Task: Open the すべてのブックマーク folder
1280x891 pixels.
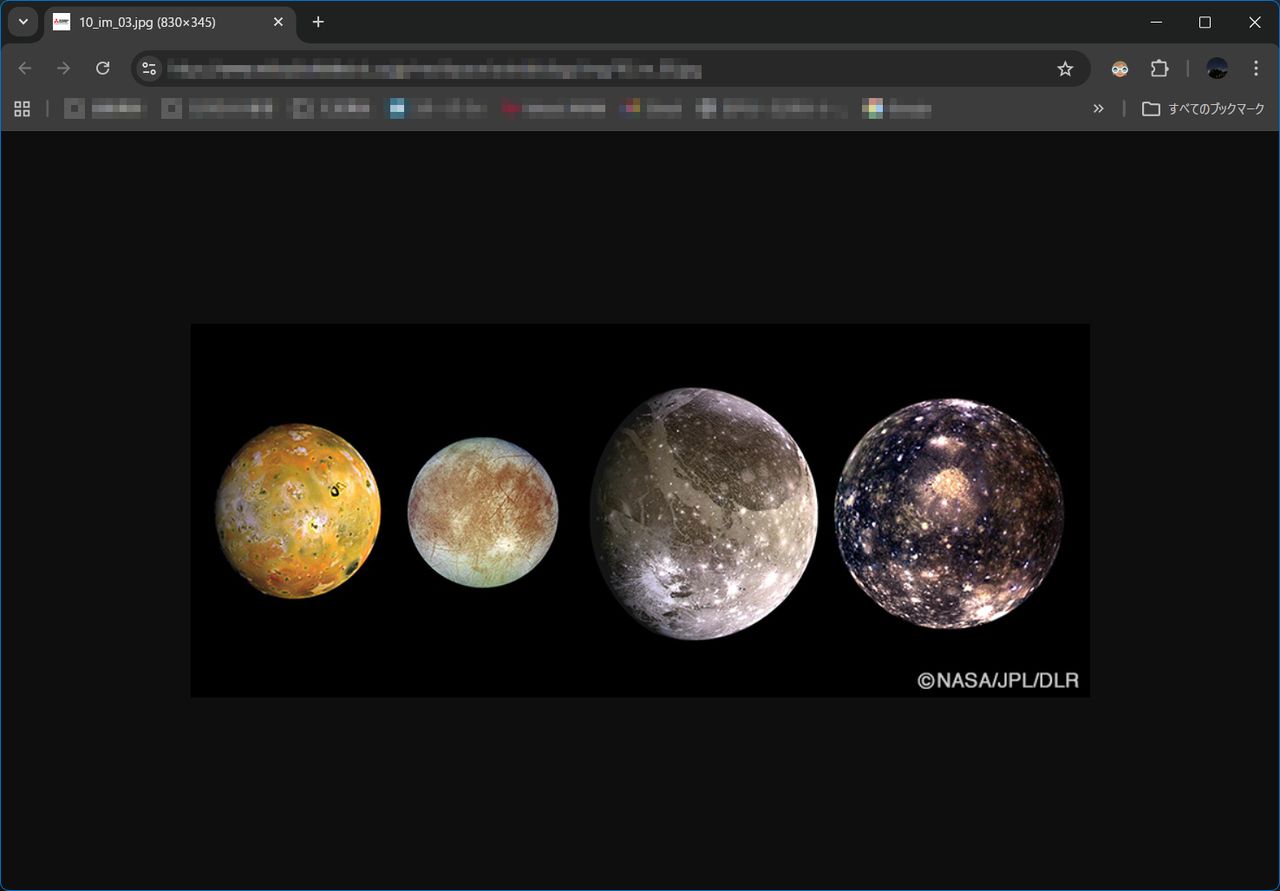Action: click(1204, 109)
